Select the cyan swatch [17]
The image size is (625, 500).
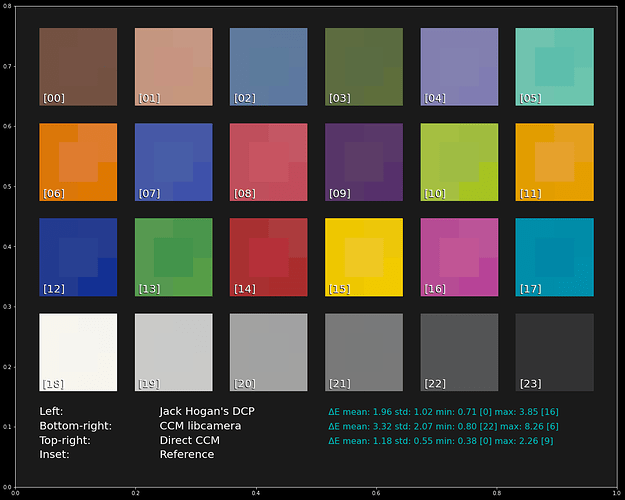pos(554,257)
